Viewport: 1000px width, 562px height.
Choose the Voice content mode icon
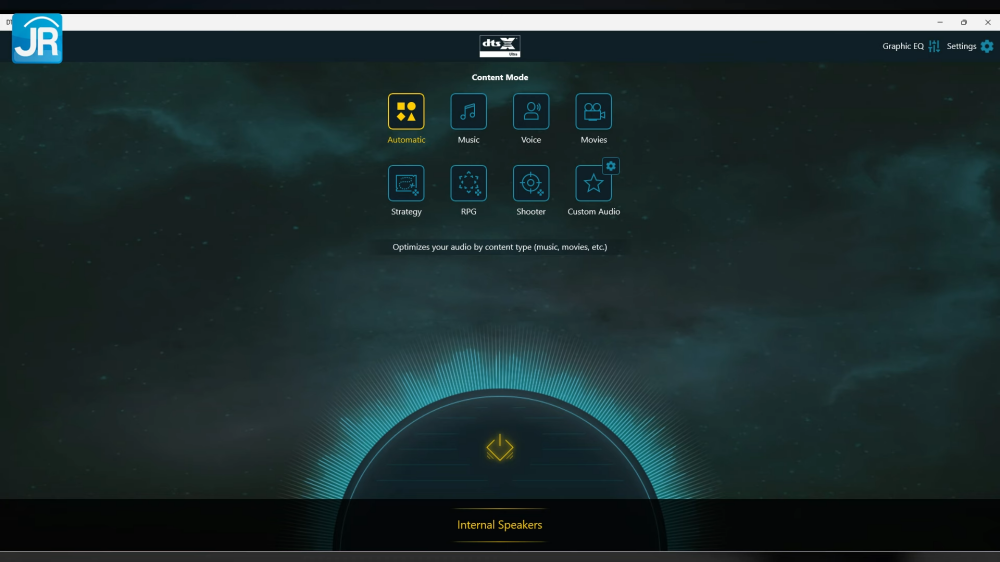(531, 112)
